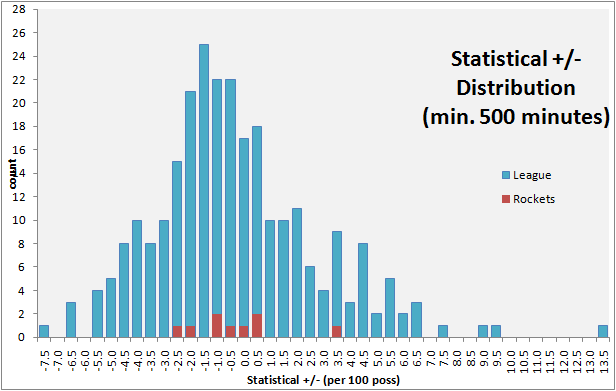
Task: Select the x-axis tick label '-7.5'
Action: pos(45,360)
